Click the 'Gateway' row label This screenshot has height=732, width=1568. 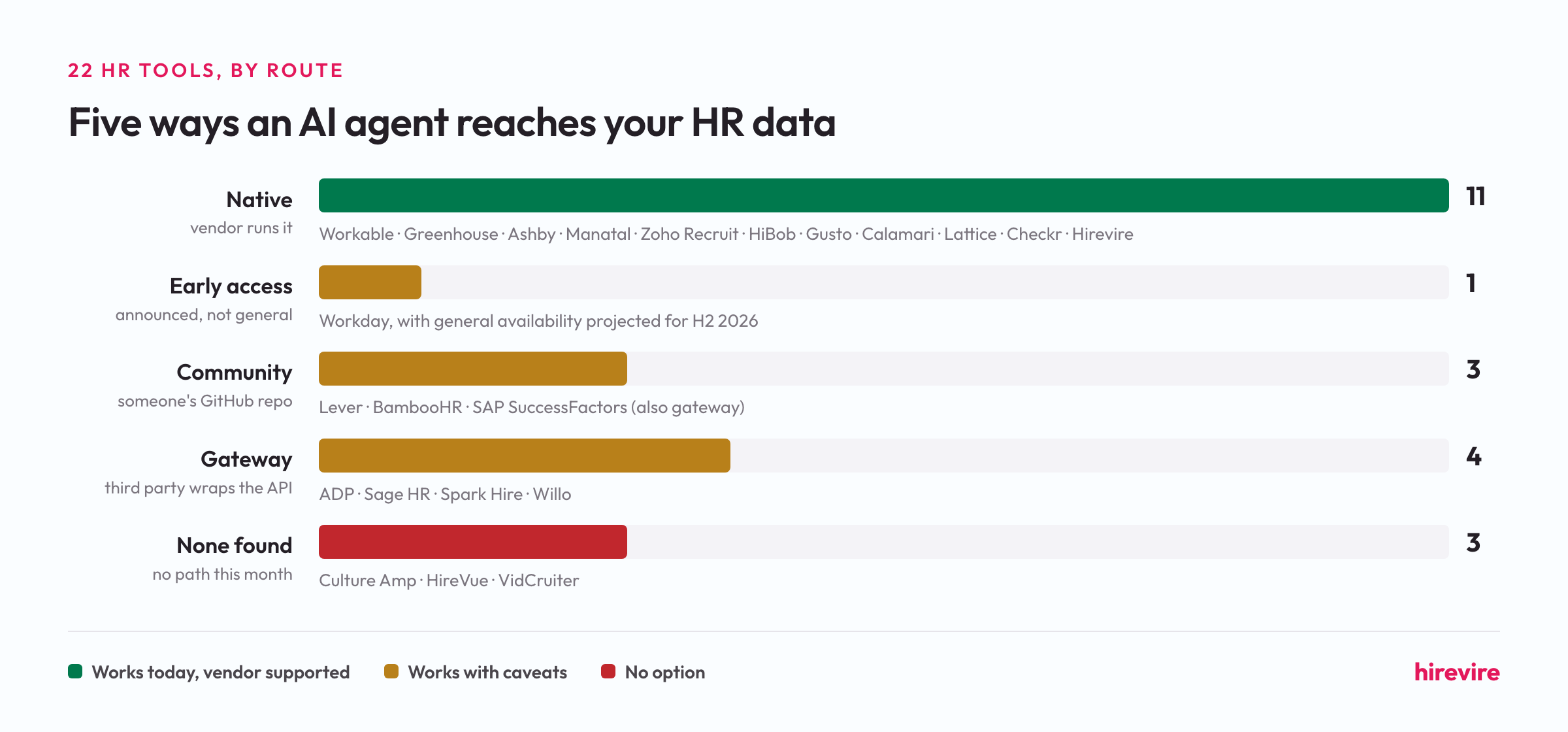tap(246, 459)
